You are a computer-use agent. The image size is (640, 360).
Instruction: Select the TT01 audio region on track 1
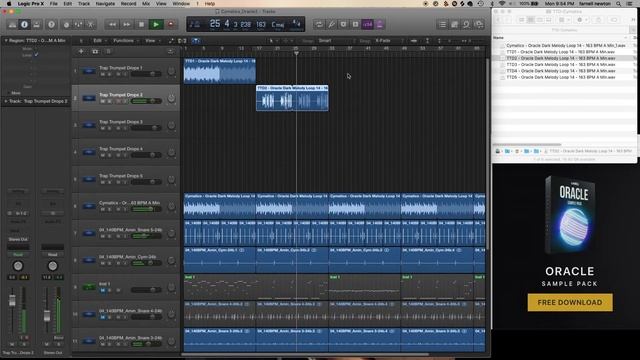tap(220, 71)
